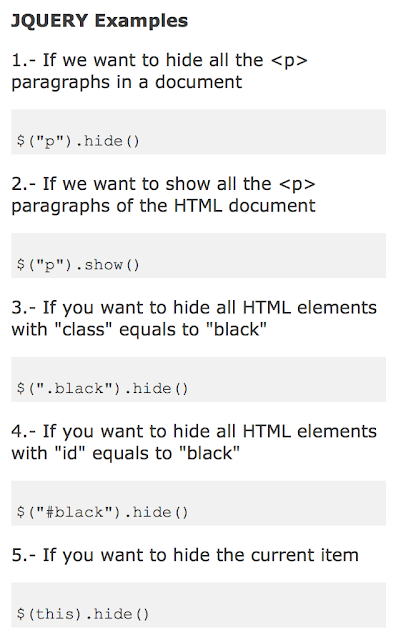Click the quoted word "id" in example 4
The width and height of the screenshot is (396, 640).
point(70,453)
